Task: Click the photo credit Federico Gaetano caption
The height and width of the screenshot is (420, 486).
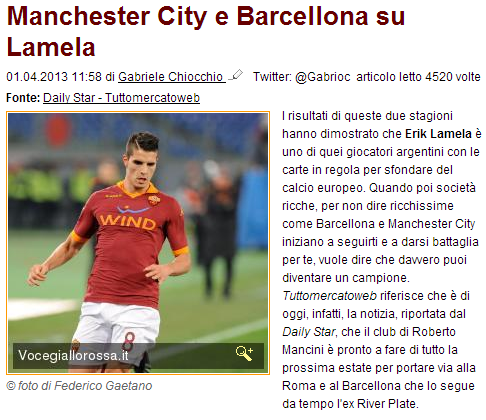Action: pos(79,386)
